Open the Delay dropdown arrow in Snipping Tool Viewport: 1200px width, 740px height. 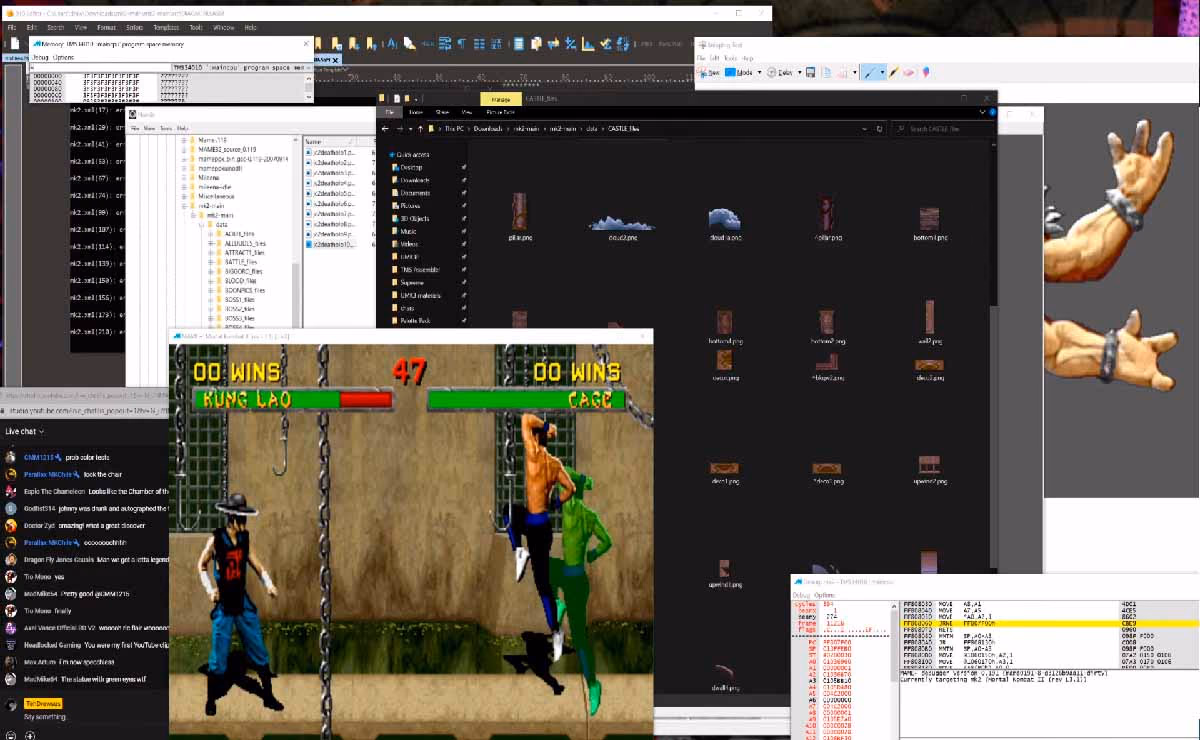799,73
